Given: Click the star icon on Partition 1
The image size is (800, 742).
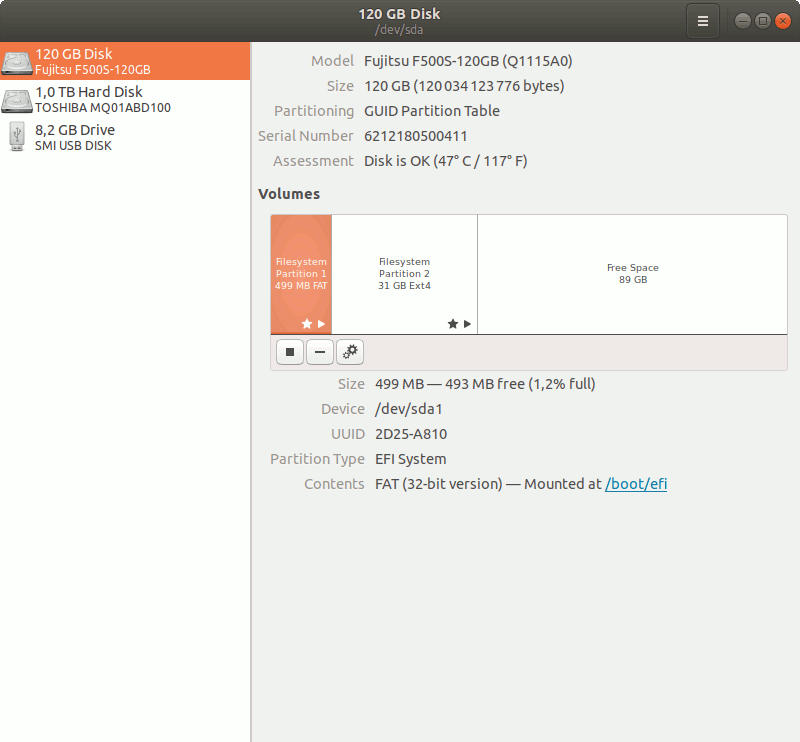Looking at the screenshot, I should tap(307, 324).
